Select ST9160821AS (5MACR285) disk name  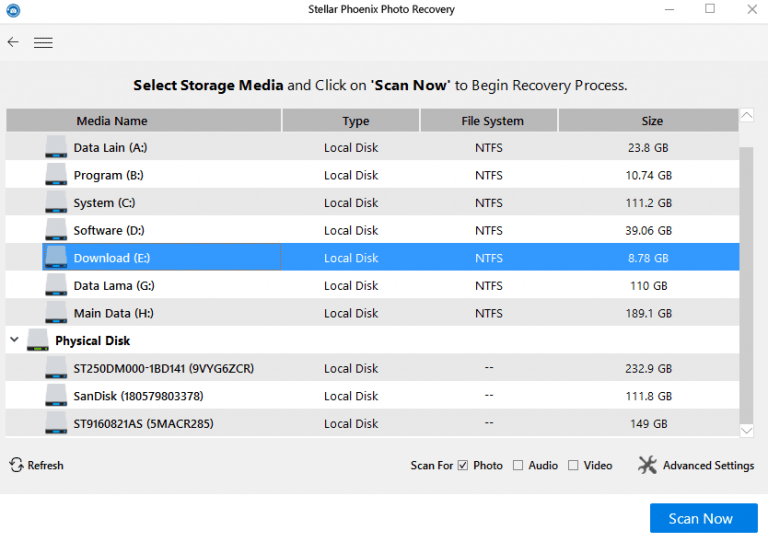click(x=144, y=424)
